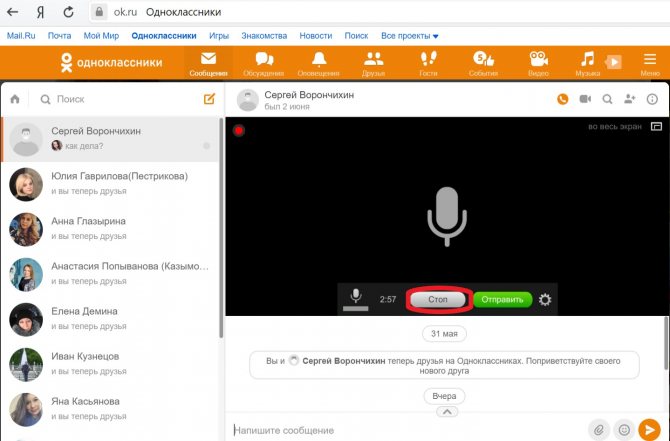Open chat with Анастасия Попыванова
Screen dimensions: 670x441
click(110, 274)
